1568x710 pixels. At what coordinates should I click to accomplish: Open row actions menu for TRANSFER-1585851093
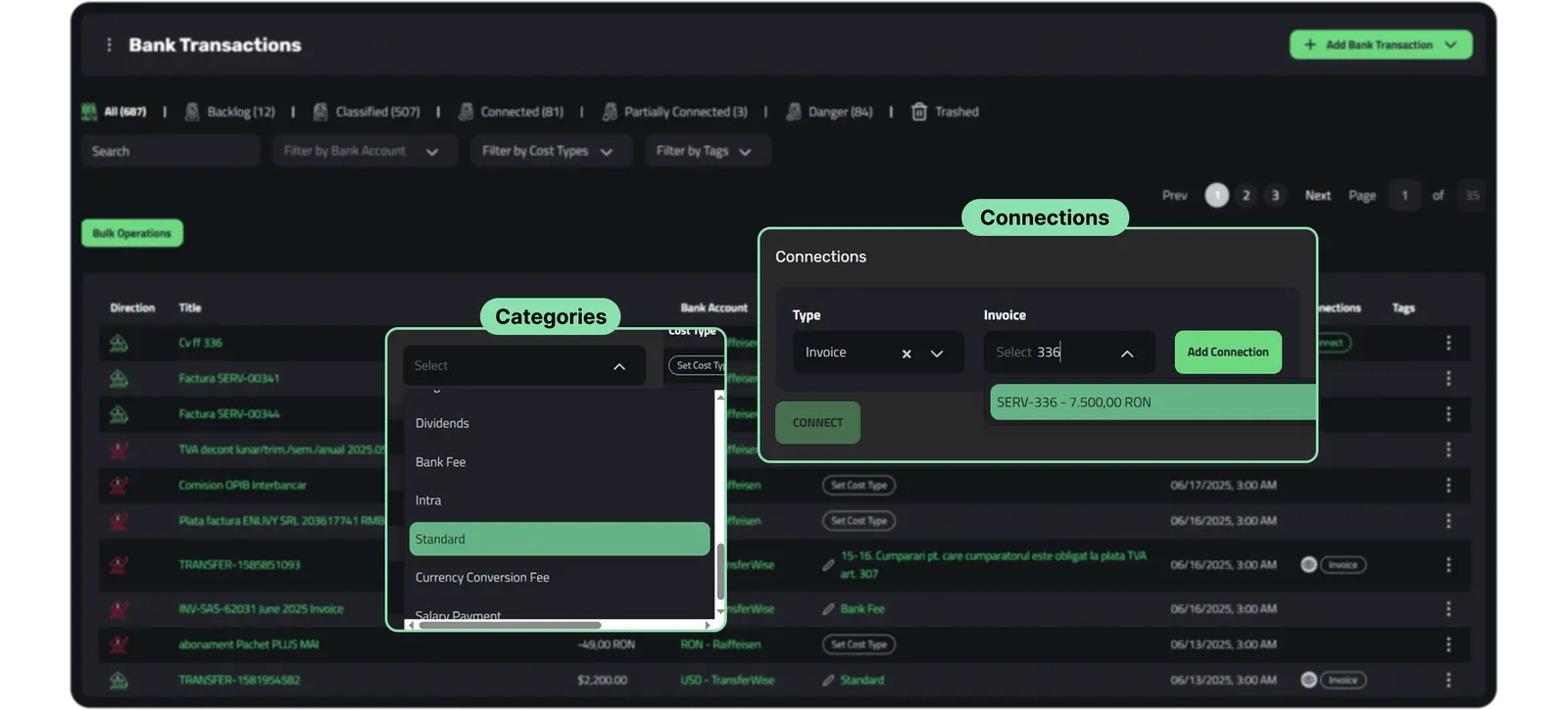(1448, 565)
